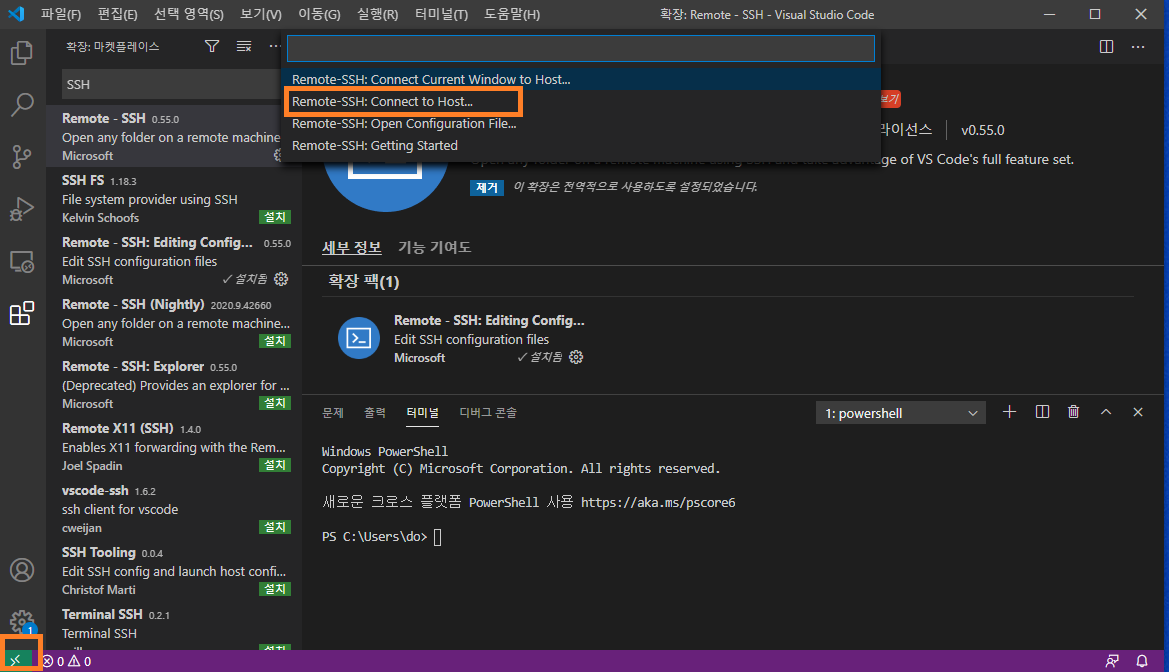Select Remote-SSH: Connect Current Window to Host
This screenshot has height=672, width=1169.
pos(581,79)
